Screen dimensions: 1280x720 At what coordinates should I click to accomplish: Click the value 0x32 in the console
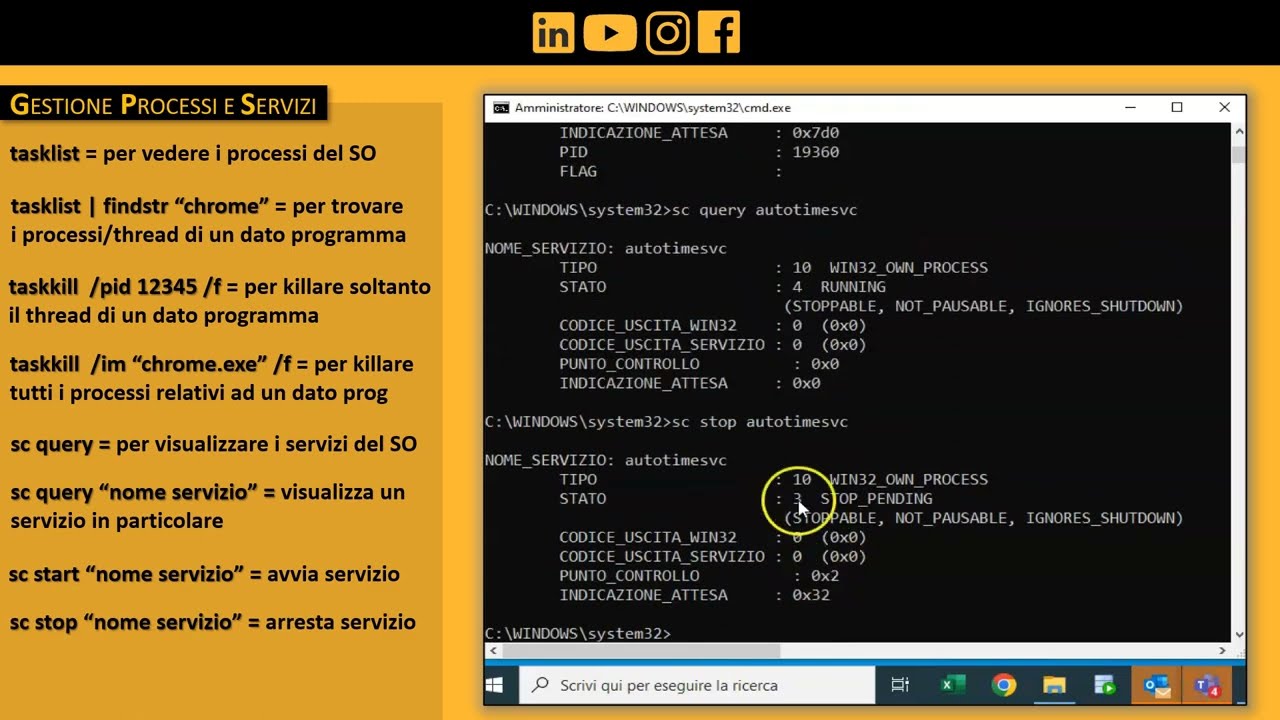coord(811,595)
